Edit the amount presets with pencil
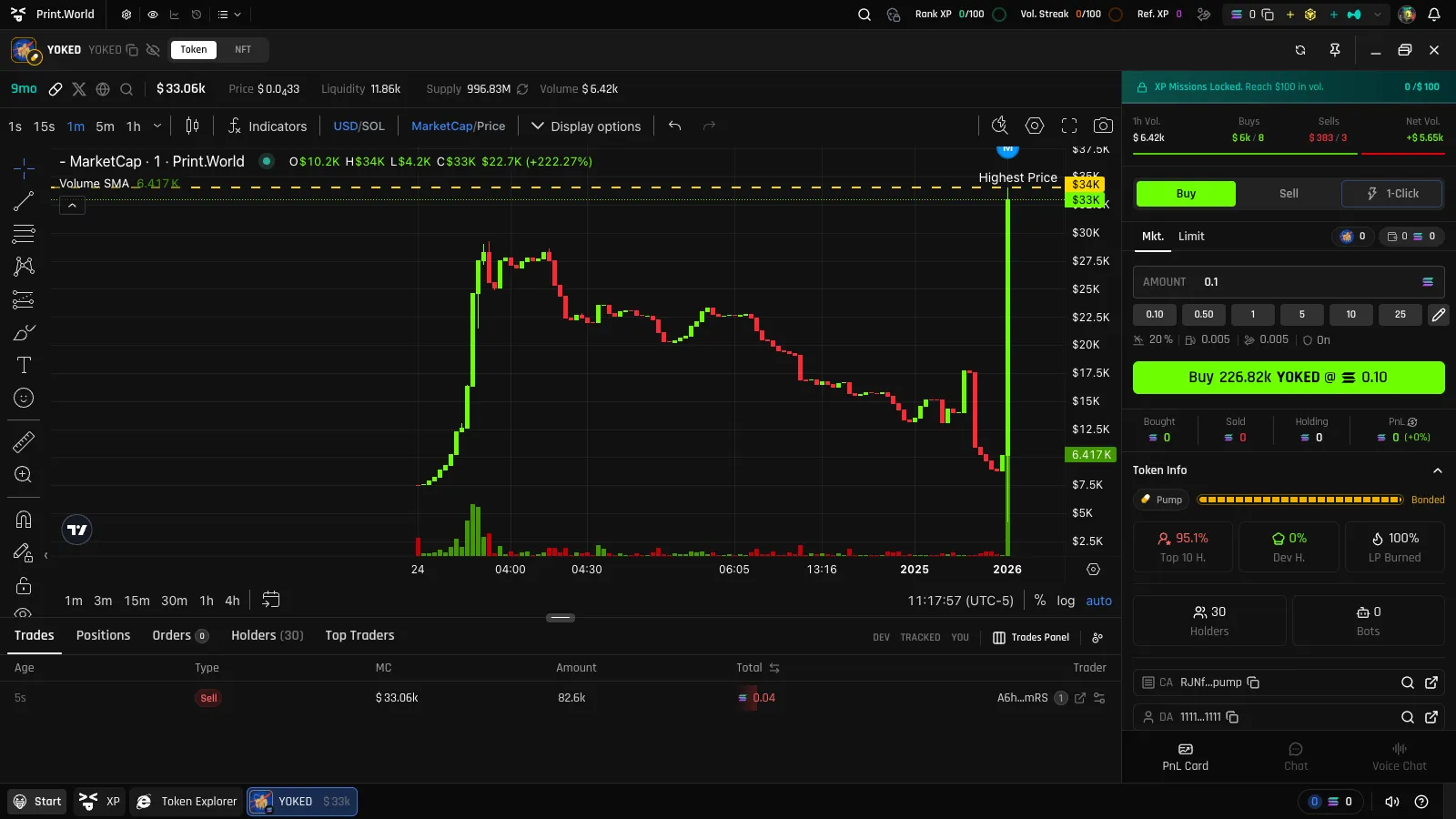This screenshot has height=819, width=1456. [x=1439, y=315]
